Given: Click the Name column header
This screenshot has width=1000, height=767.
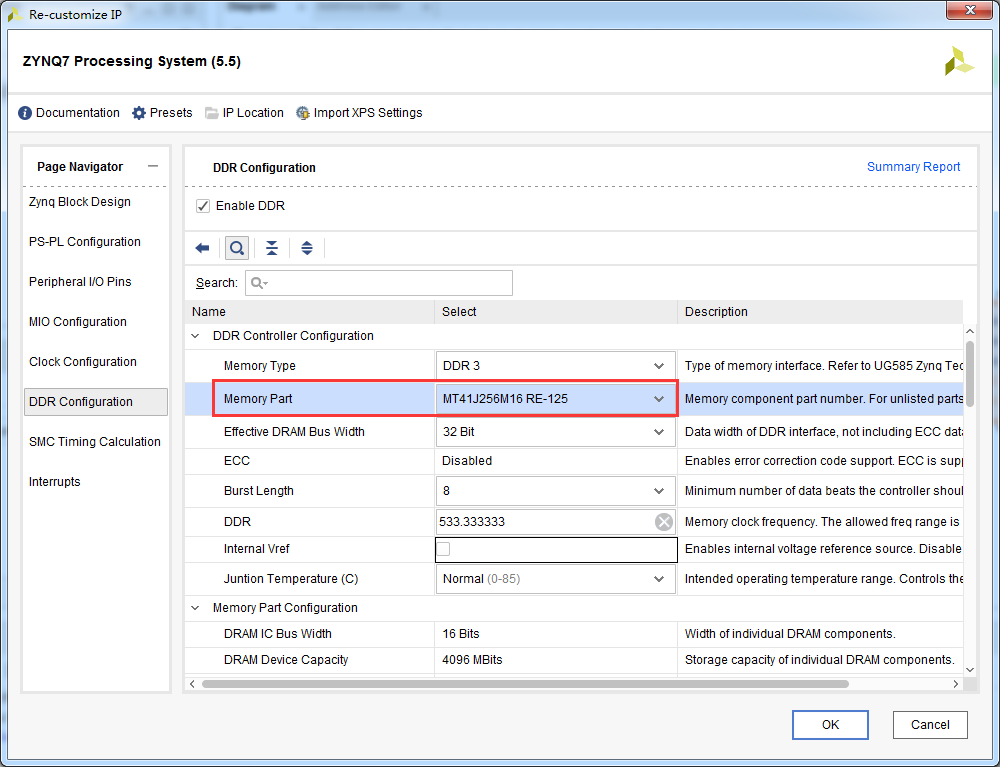Looking at the screenshot, I should coord(310,312).
